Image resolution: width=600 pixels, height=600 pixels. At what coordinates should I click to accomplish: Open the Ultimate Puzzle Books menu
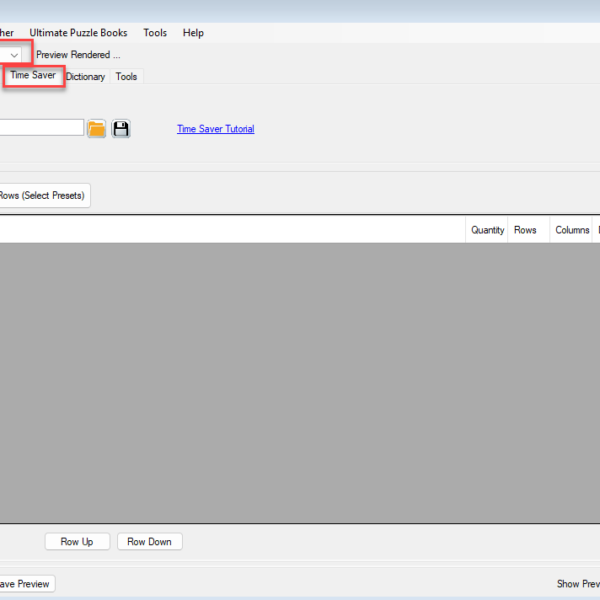click(x=78, y=33)
